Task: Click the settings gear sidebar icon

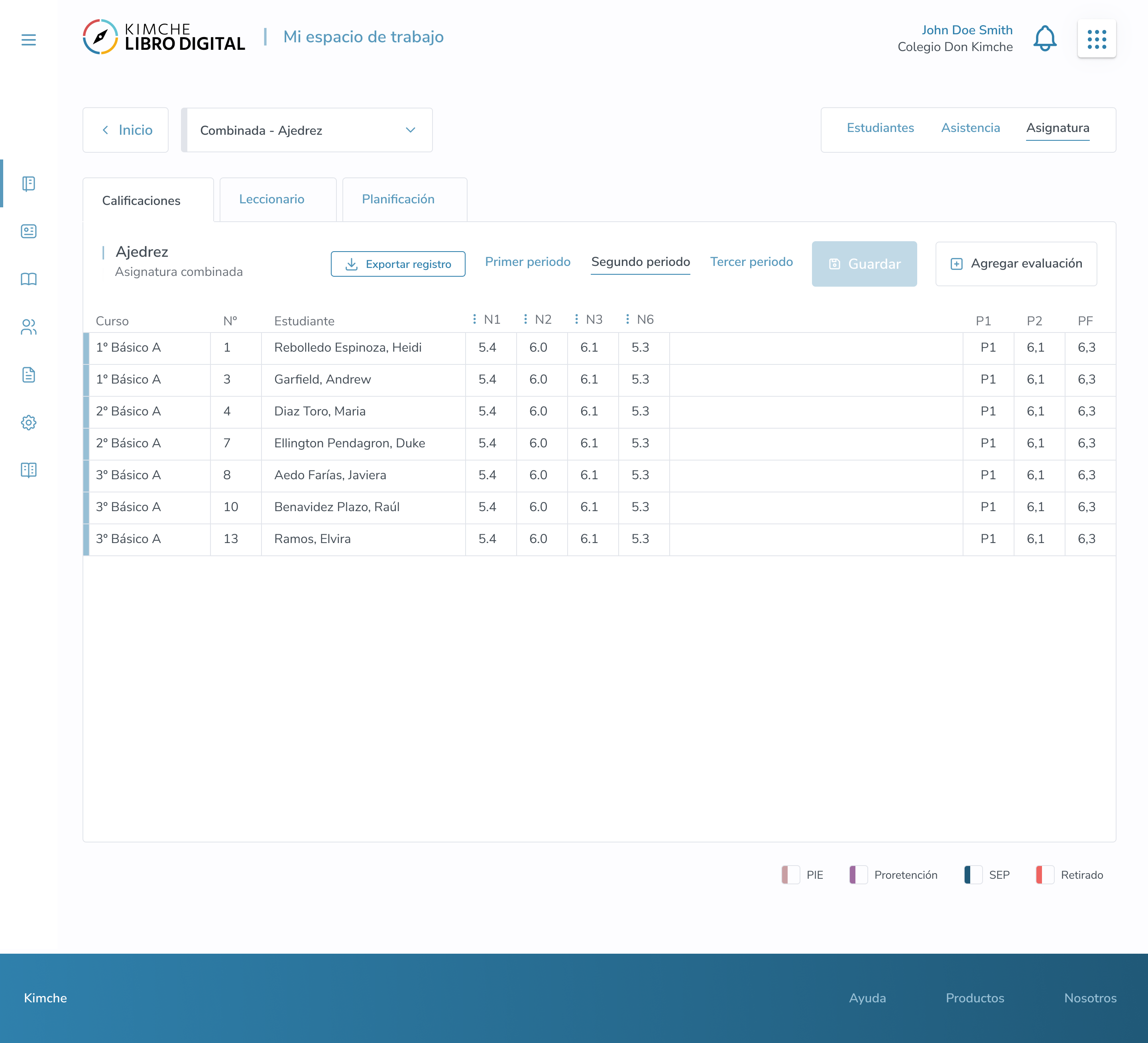Action: click(x=28, y=423)
